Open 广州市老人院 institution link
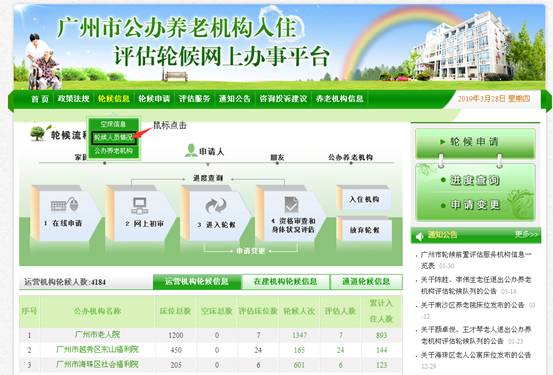The width and height of the screenshot is (553, 375). point(97,334)
